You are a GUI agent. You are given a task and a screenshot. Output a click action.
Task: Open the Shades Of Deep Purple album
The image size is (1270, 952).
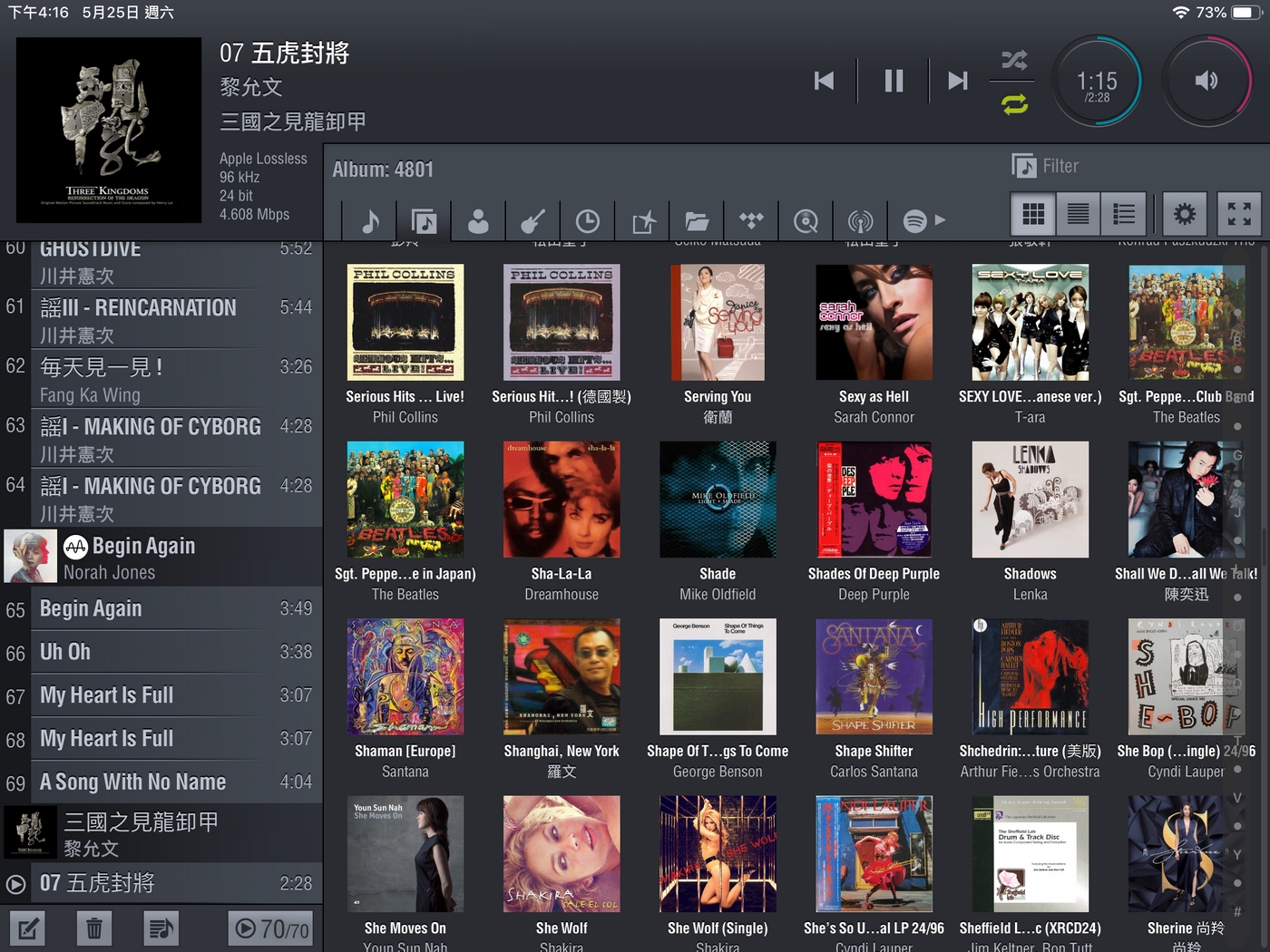874,500
